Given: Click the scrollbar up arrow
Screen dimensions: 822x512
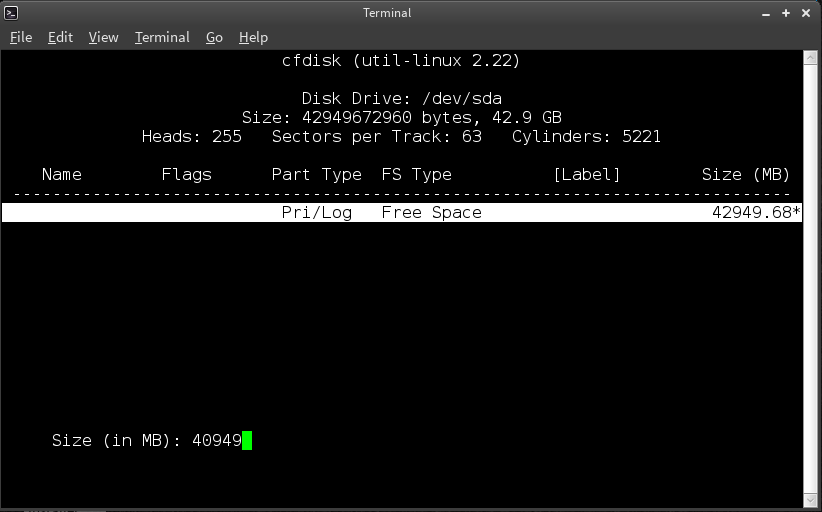Looking at the screenshot, I should (x=810, y=57).
